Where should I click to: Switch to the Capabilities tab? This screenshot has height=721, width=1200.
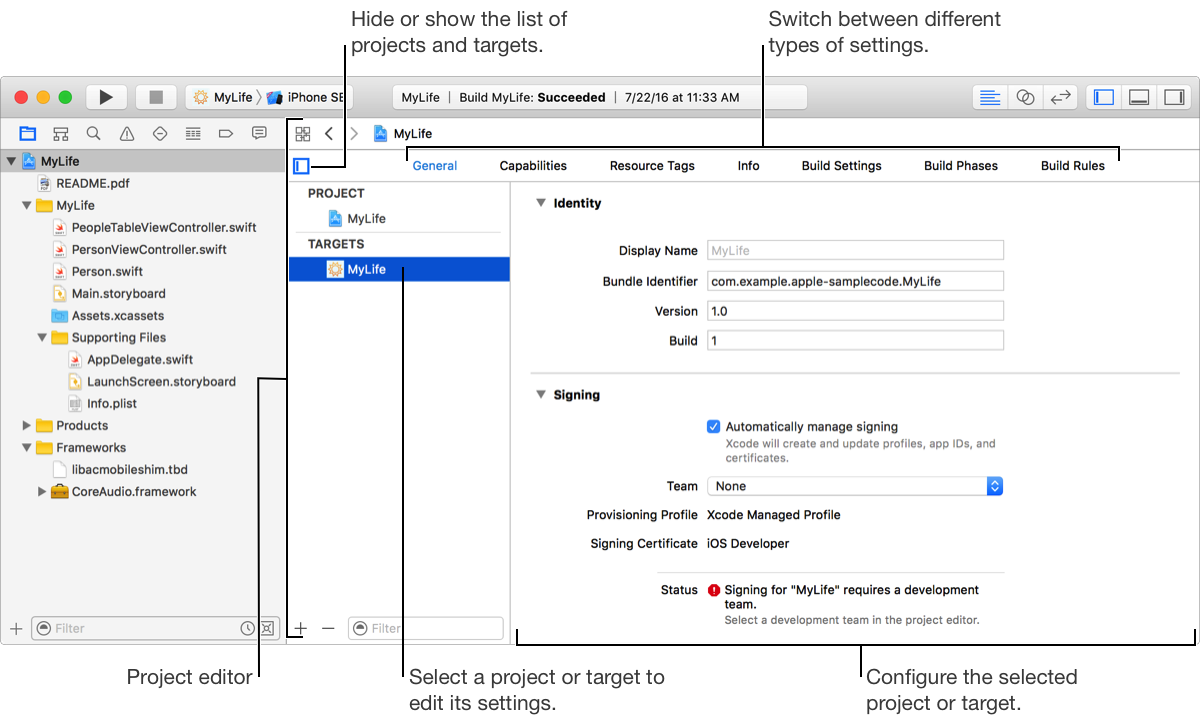[533, 166]
